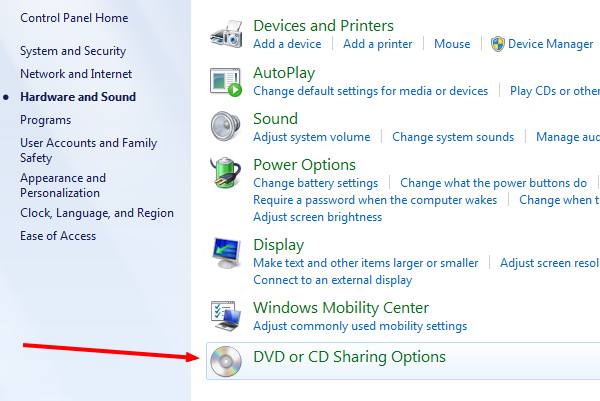Click Change what the power buttons do
The image size is (600, 401).
(494, 183)
